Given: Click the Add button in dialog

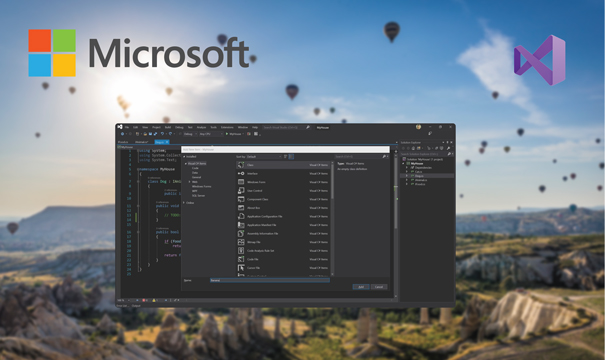Looking at the screenshot, I should tap(361, 287).
